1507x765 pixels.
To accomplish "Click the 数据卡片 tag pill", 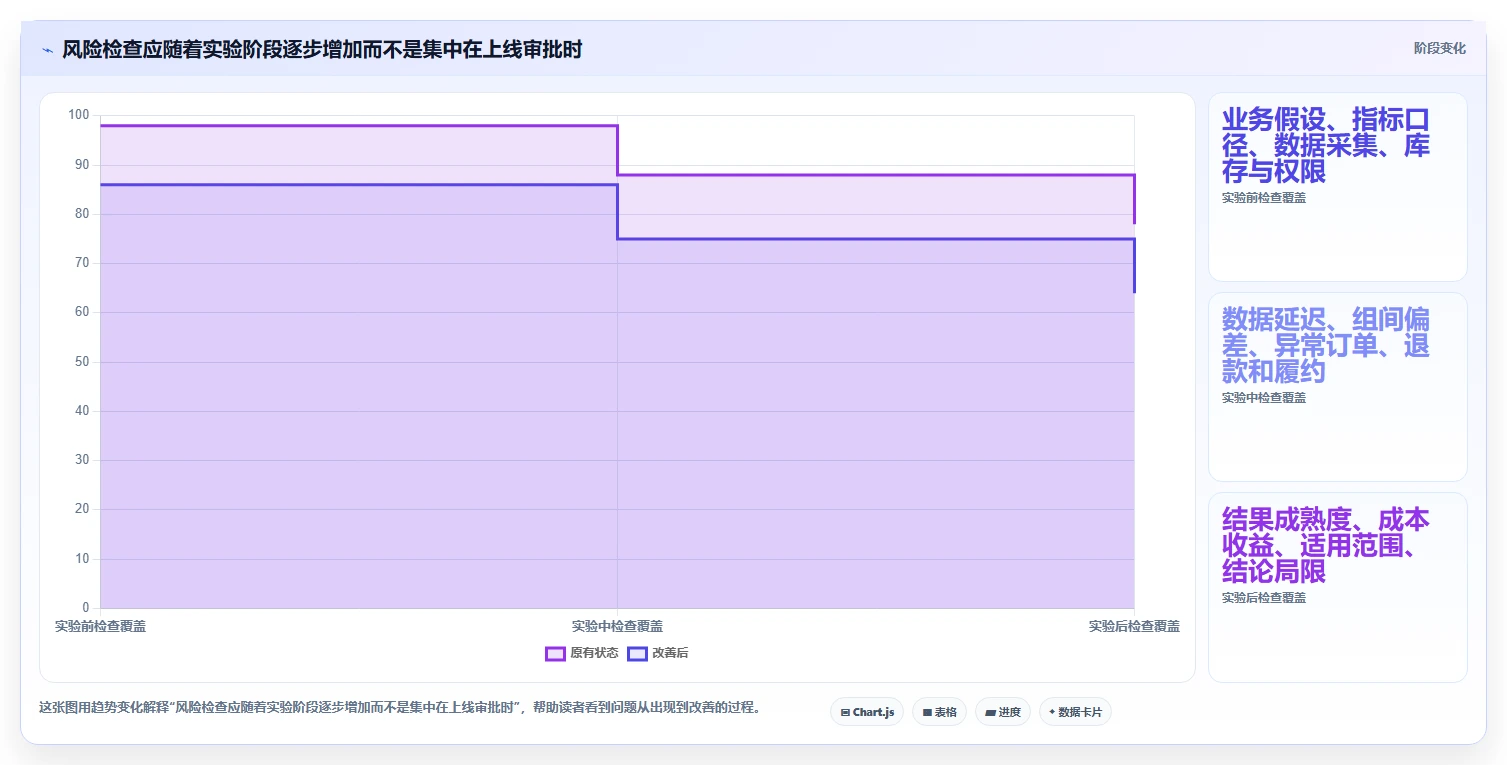I will 1075,712.
